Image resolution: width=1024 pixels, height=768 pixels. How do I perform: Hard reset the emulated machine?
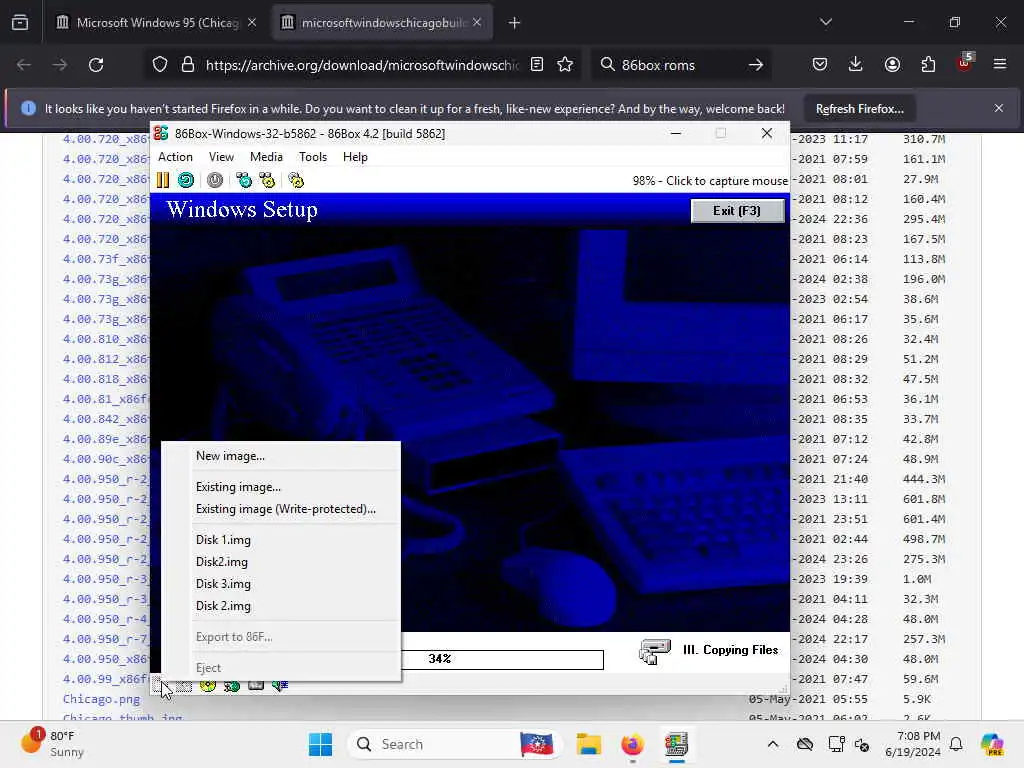(x=185, y=180)
